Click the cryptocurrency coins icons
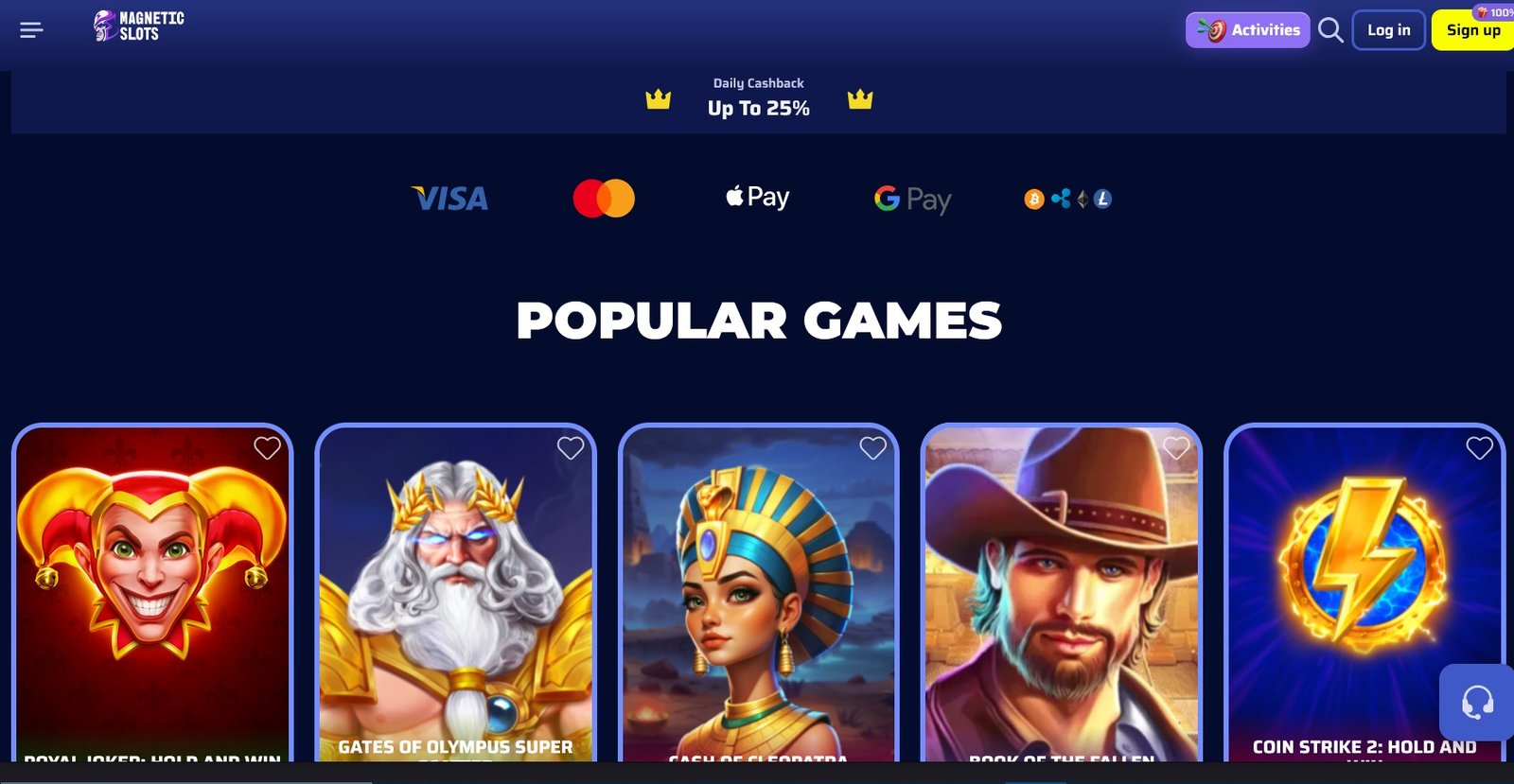Image resolution: width=1514 pixels, height=784 pixels. [x=1068, y=199]
